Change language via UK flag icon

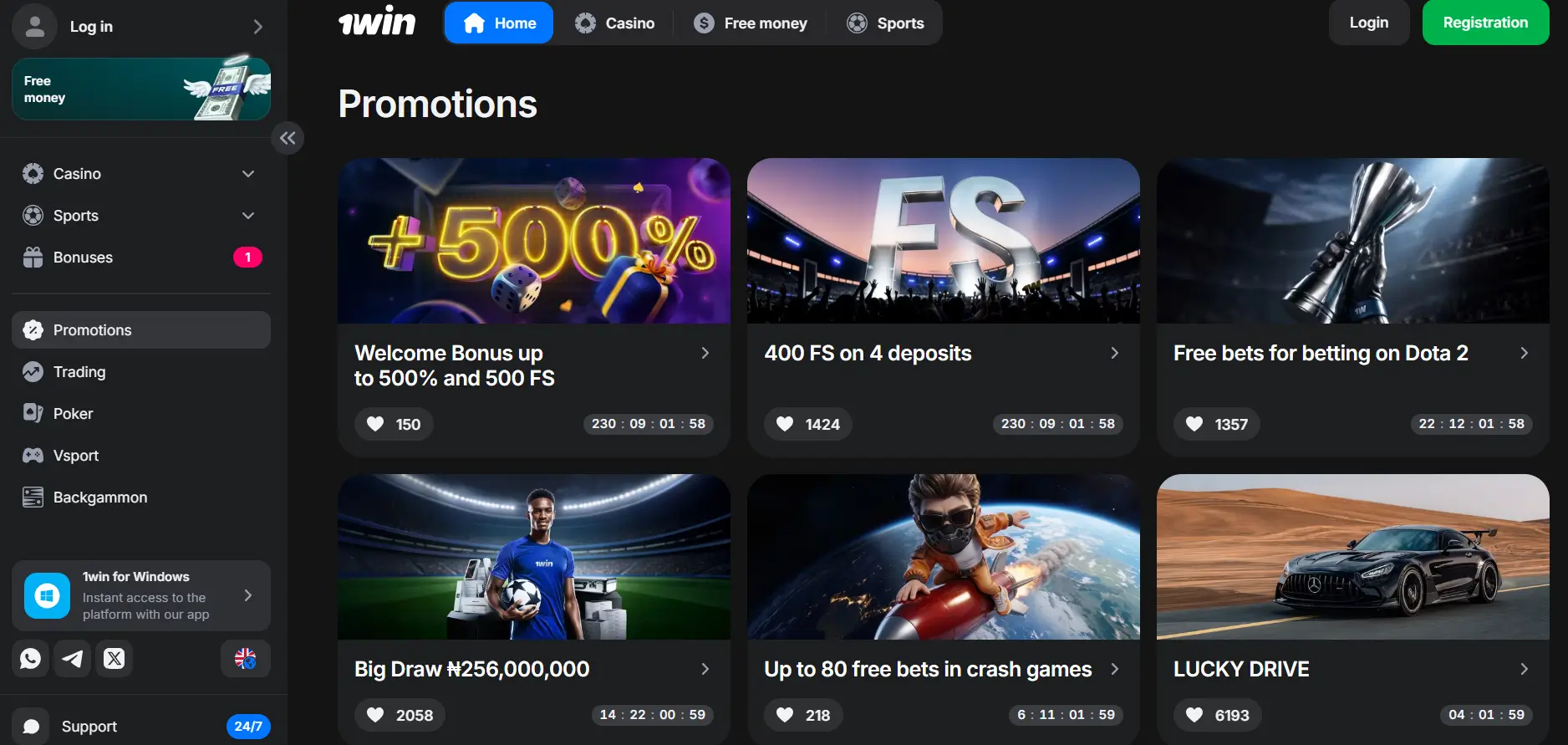245,659
